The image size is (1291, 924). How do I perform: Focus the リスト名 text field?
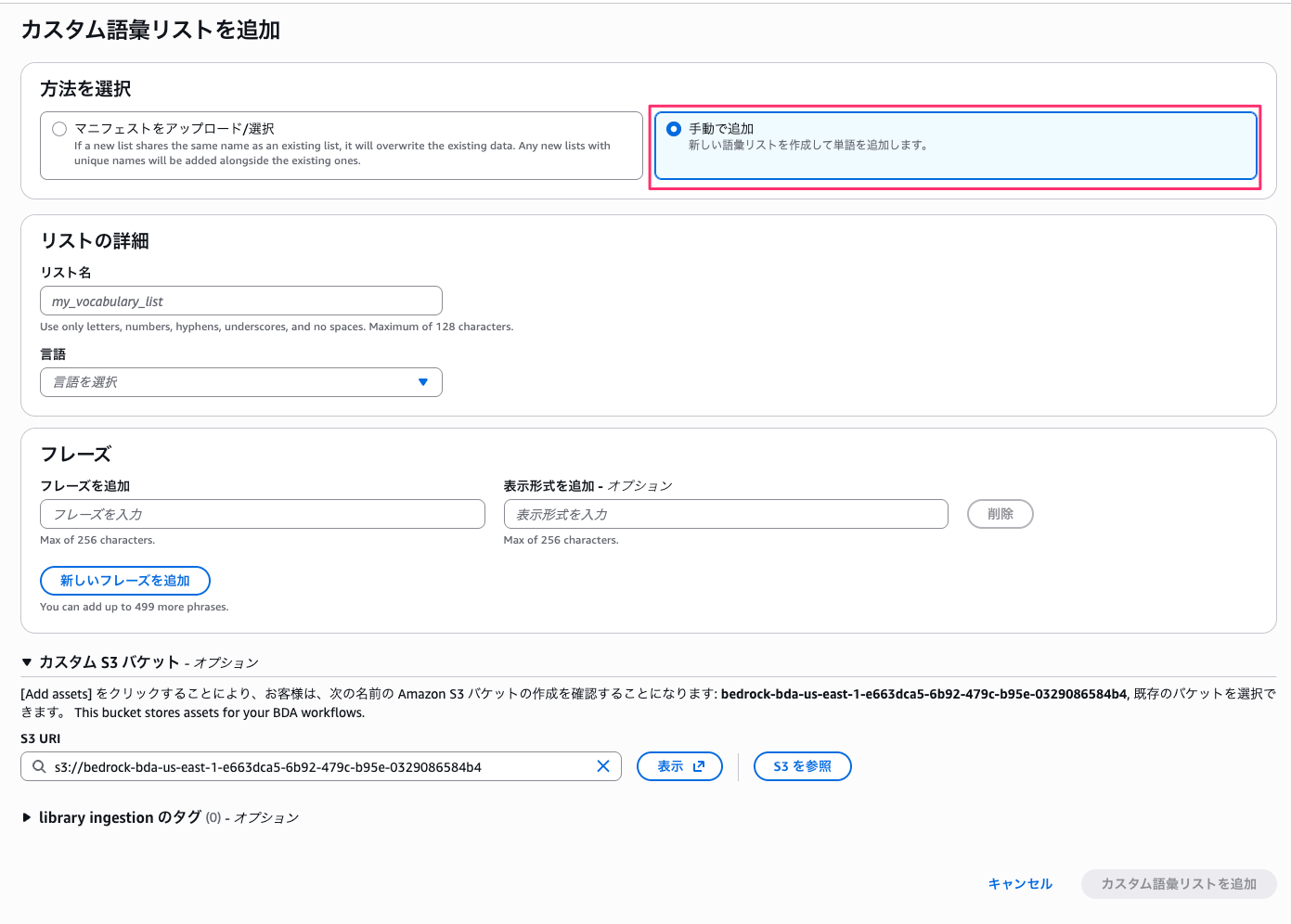click(x=240, y=301)
